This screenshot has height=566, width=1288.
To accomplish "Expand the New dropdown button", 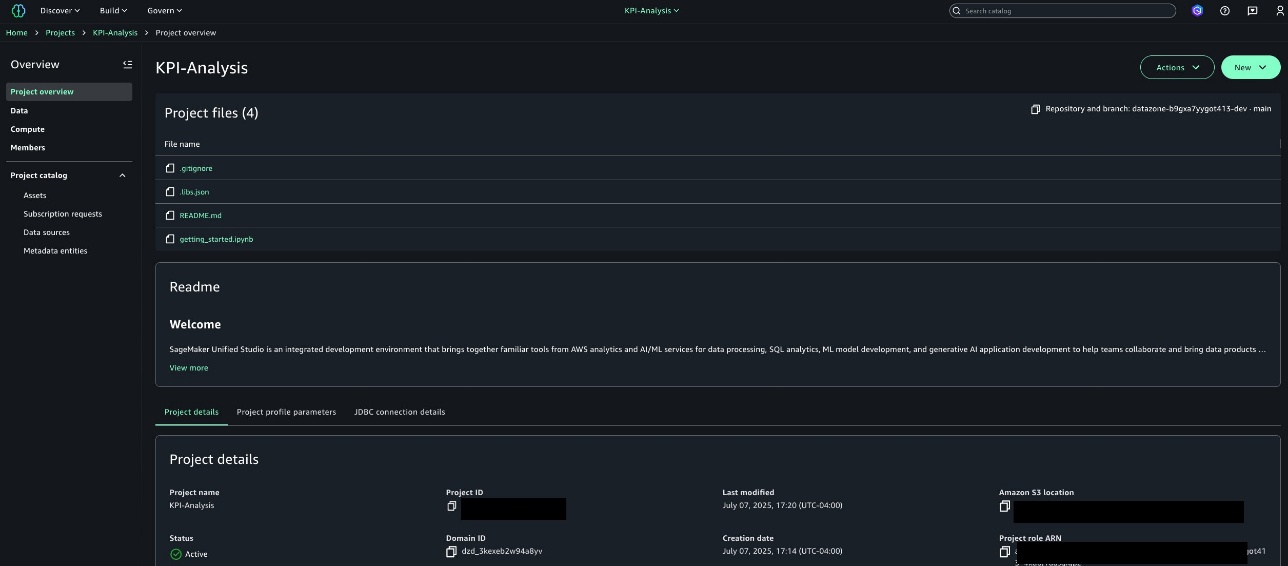I will click(1250, 67).
